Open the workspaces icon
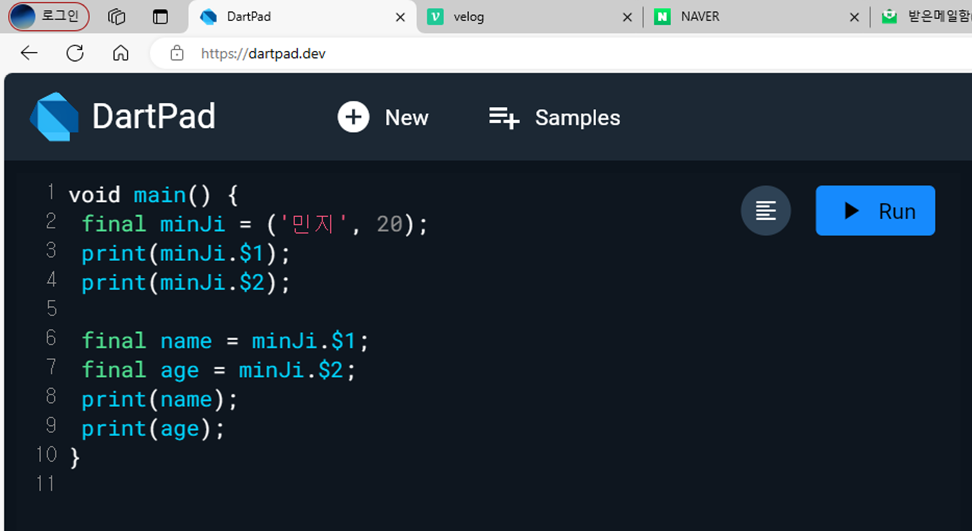The height and width of the screenshot is (531, 972). coord(117,17)
